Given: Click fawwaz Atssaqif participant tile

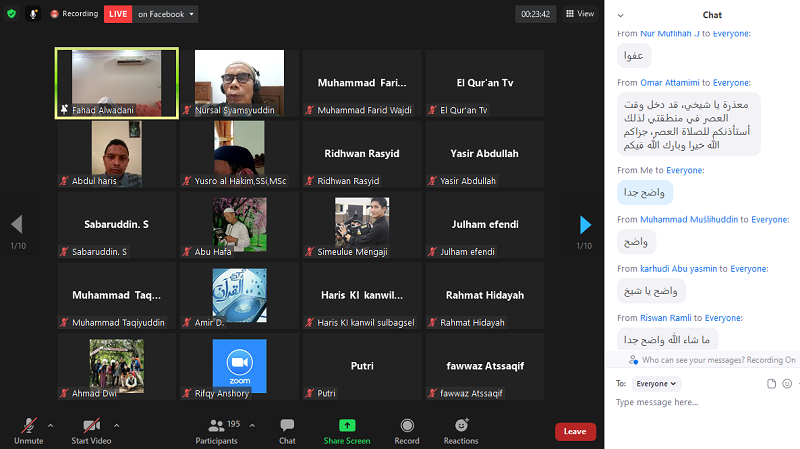Looking at the screenshot, I should [x=485, y=367].
